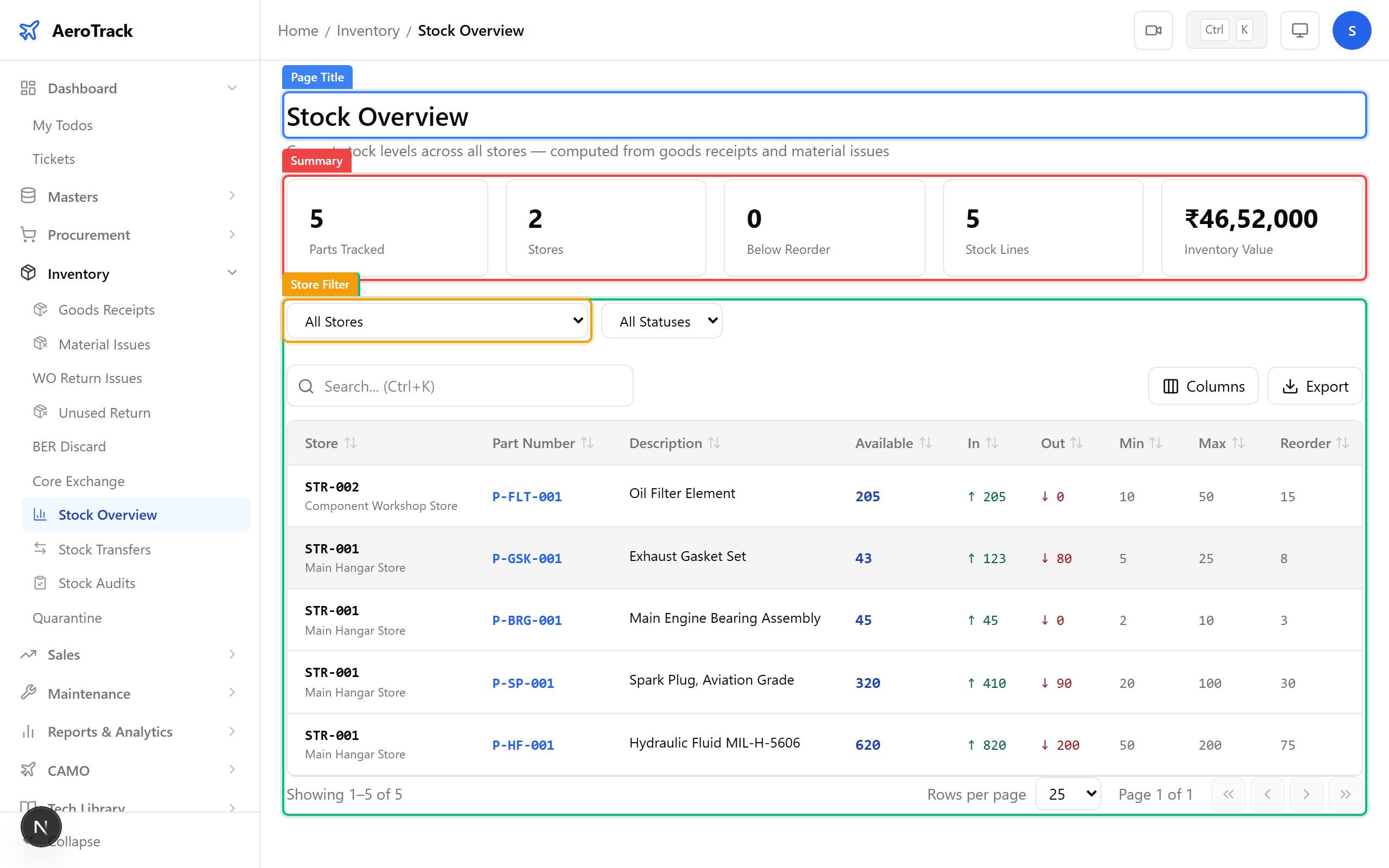Viewport: 1389px width, 868px height.
Task: Click the Export button
Action: pyautogui.click(x=1315, y=386)
